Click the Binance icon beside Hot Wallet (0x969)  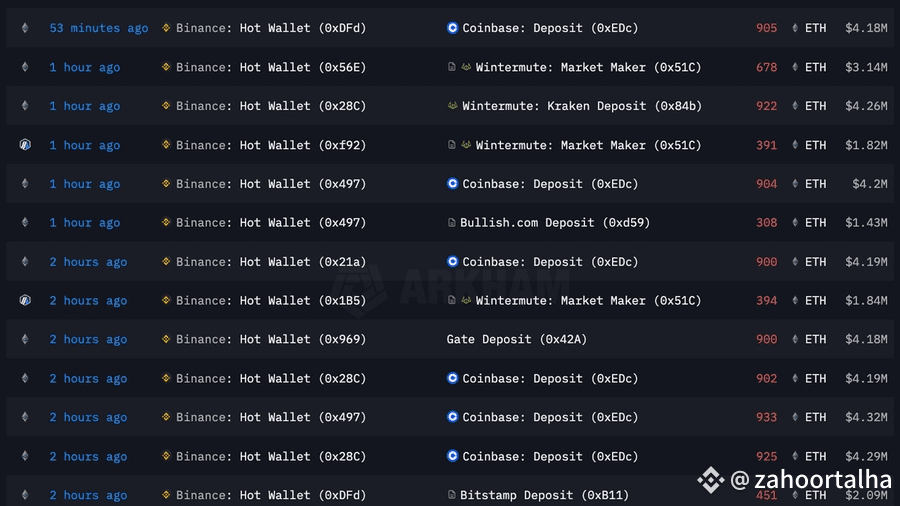166,339
